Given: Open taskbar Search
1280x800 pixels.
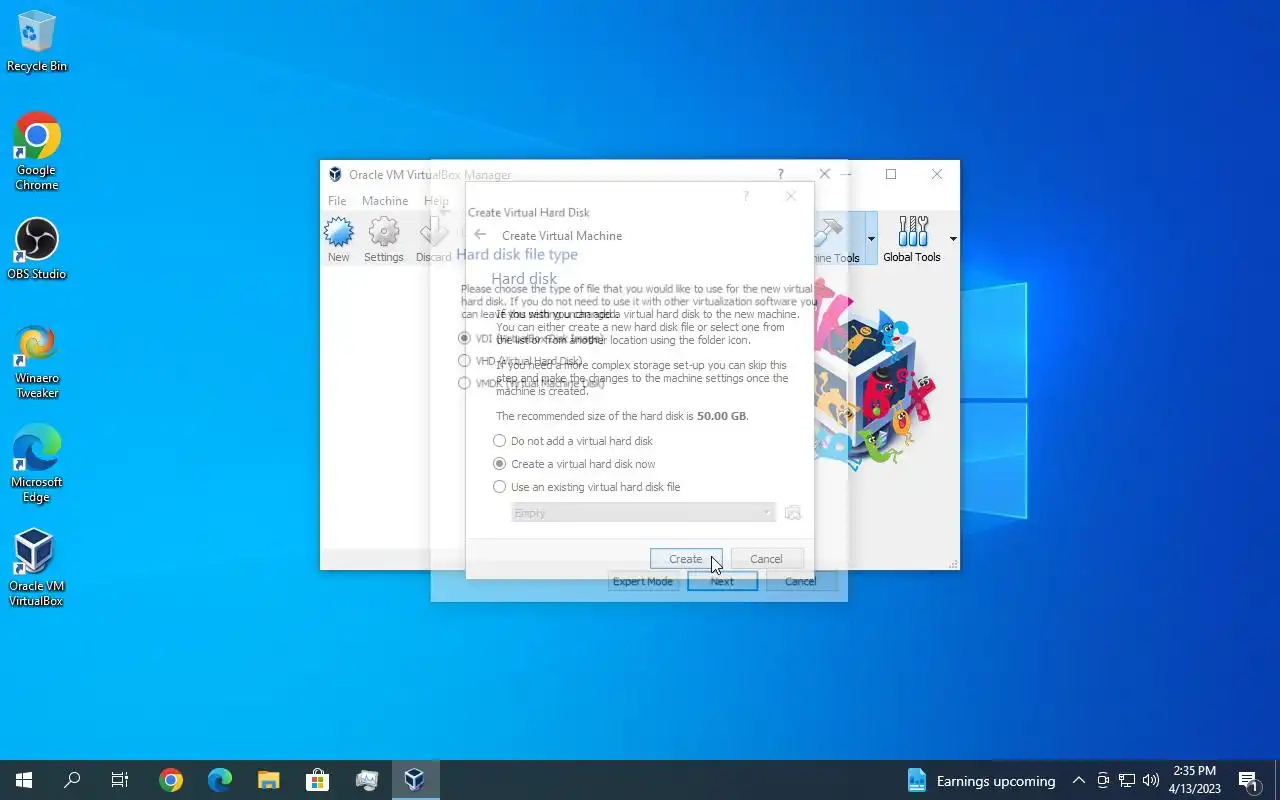Looking at the screenshot, I should pyautogui.click(x=72, y=780).
